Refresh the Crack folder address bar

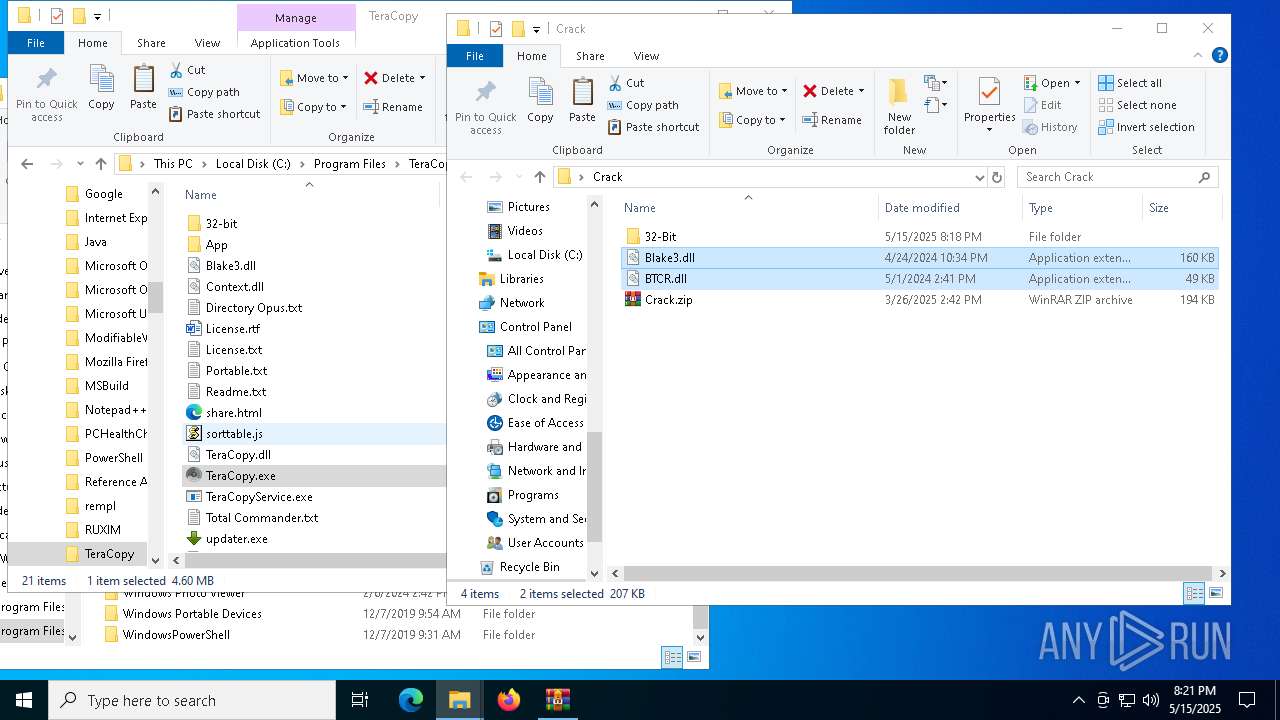tap(996, 177)
